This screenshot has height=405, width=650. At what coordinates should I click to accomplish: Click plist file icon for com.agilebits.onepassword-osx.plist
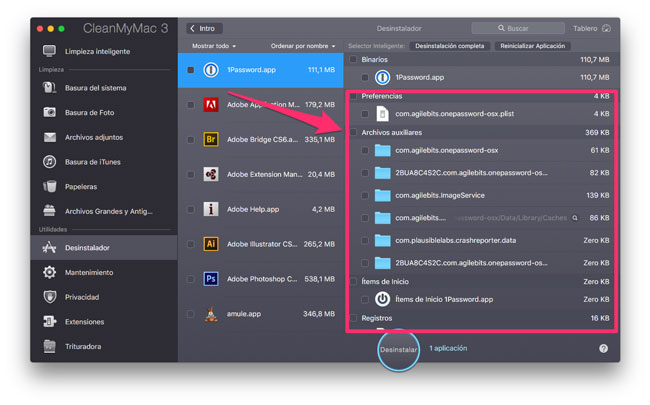pyautogui.click(x=382, y=114)
